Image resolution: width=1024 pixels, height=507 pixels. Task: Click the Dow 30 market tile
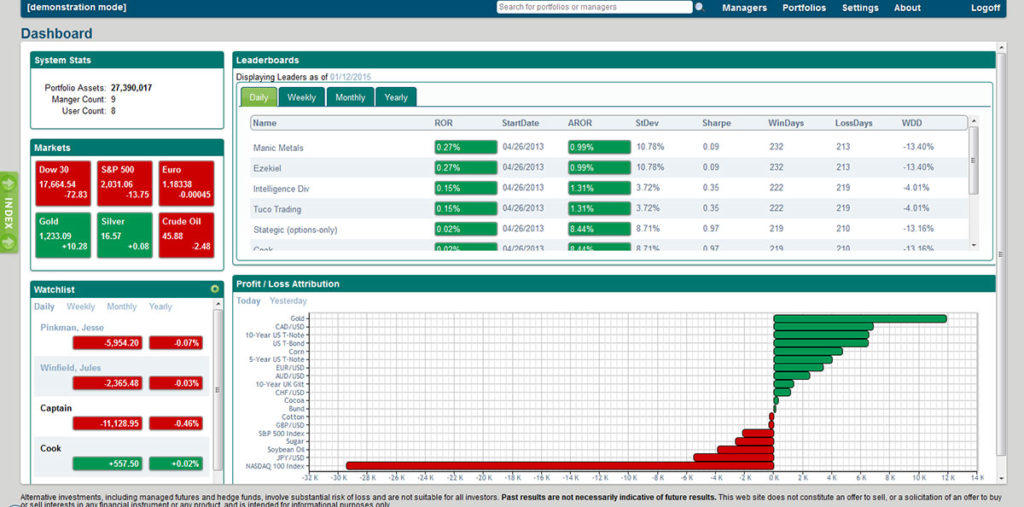(63, 183)
